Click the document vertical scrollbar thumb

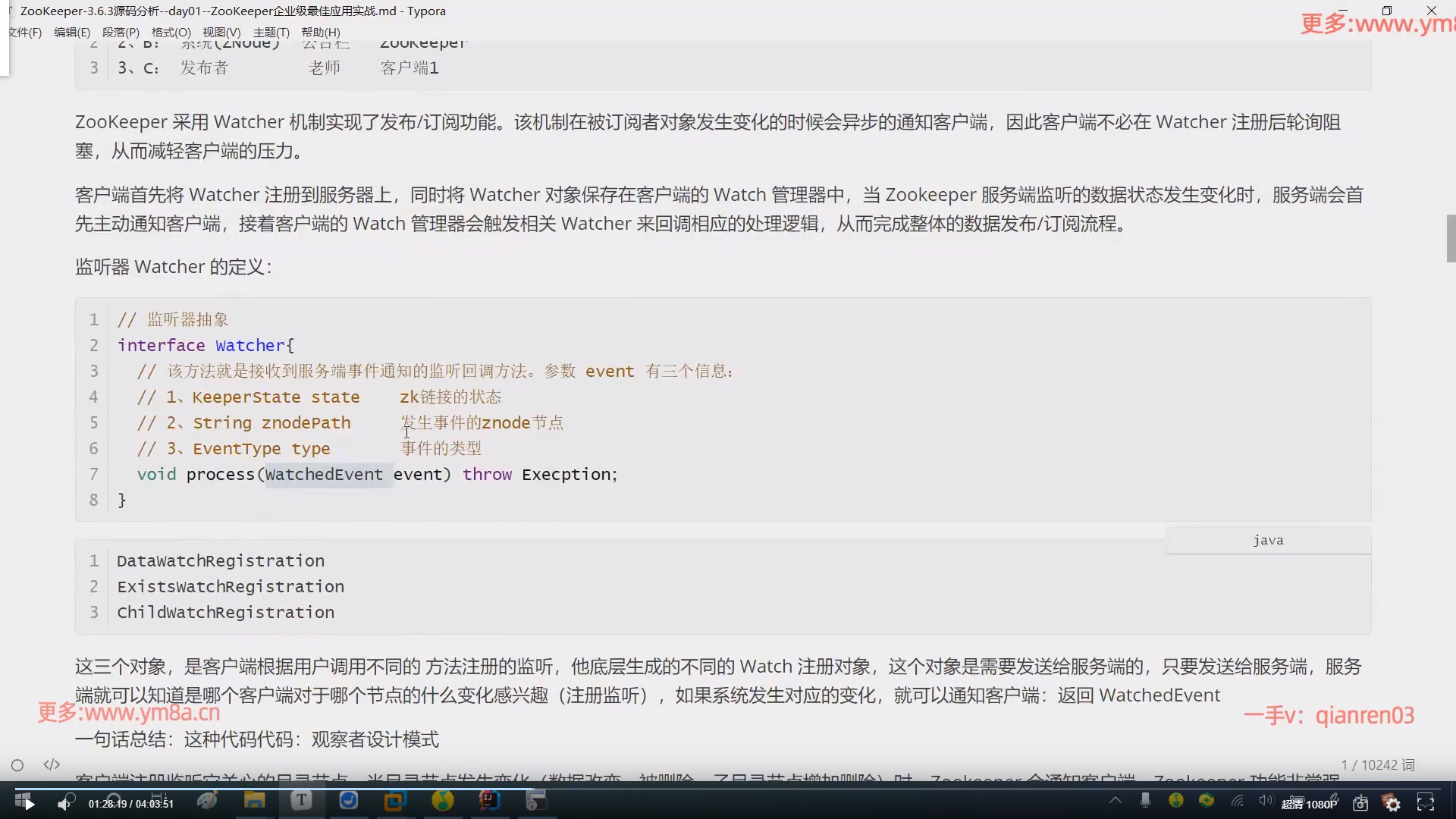pyautogui.click(x=1451, y=238)
